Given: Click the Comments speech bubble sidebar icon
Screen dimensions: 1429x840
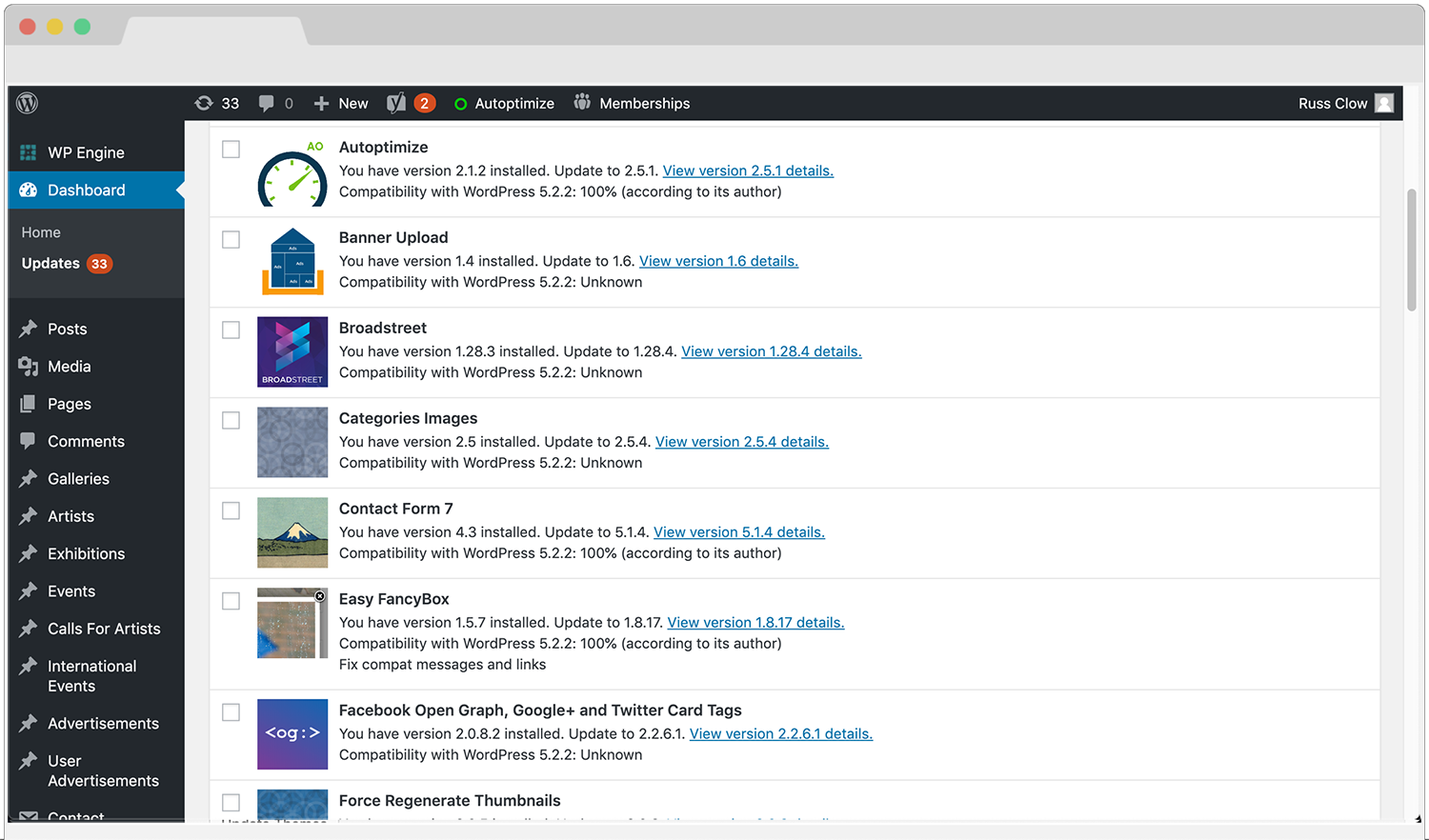Looking at the screenshot, I should (x=29, y=441).
